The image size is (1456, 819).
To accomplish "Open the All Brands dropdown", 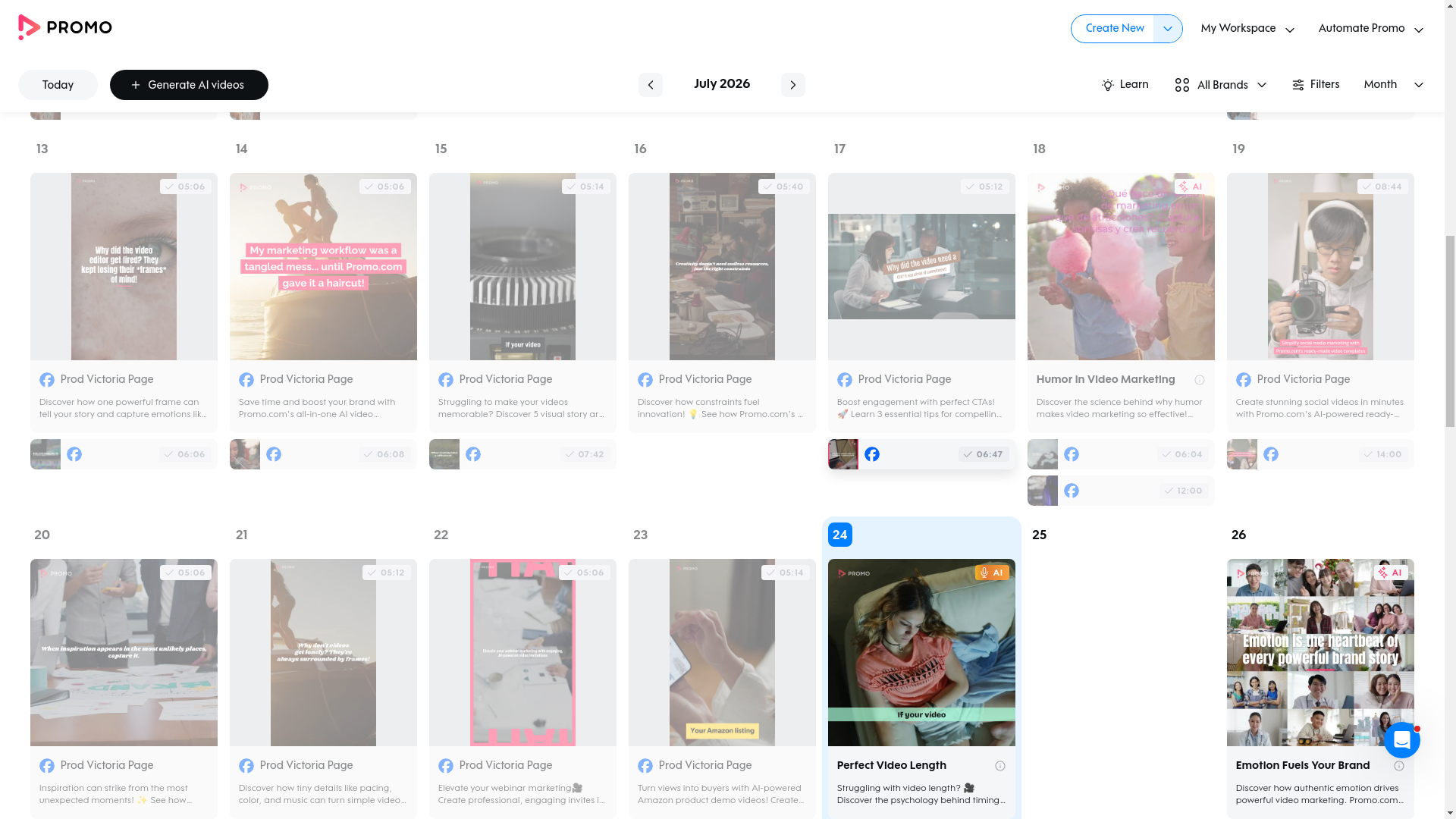I will (1220, 85).
